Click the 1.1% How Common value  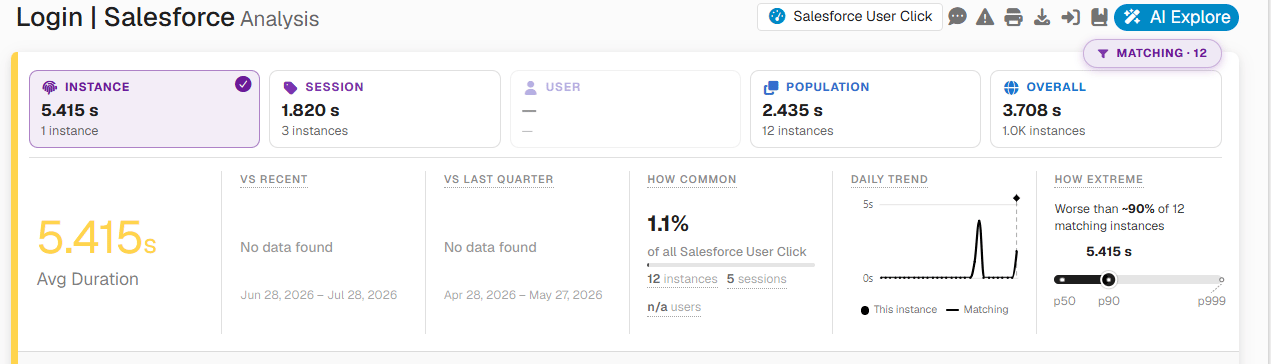coord(668,223)
